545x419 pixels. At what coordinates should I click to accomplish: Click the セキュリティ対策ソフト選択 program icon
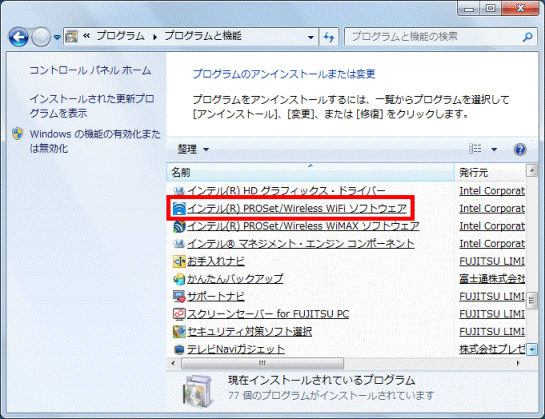(179, 332)
